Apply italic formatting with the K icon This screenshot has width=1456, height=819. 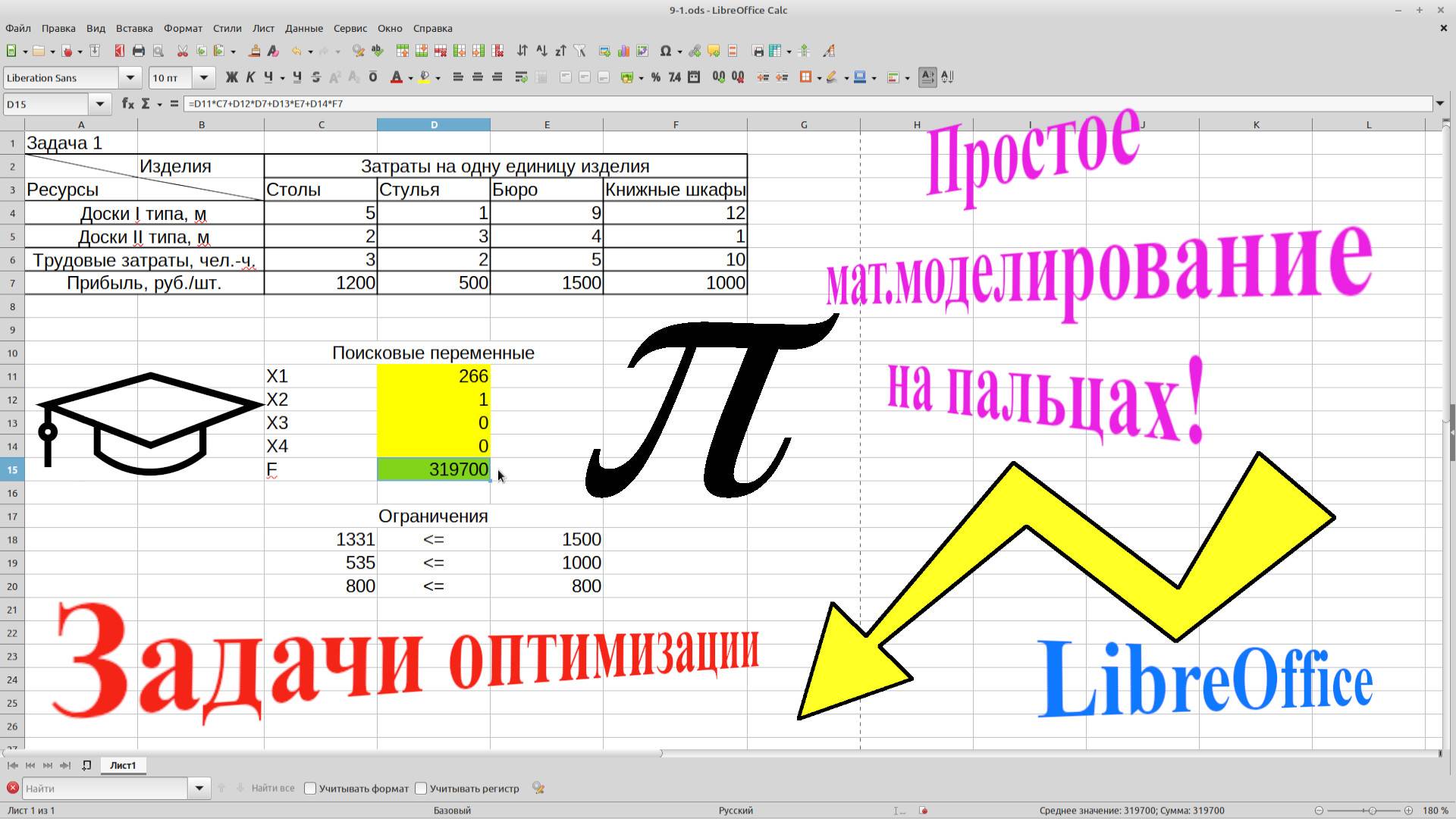point(251,77)
